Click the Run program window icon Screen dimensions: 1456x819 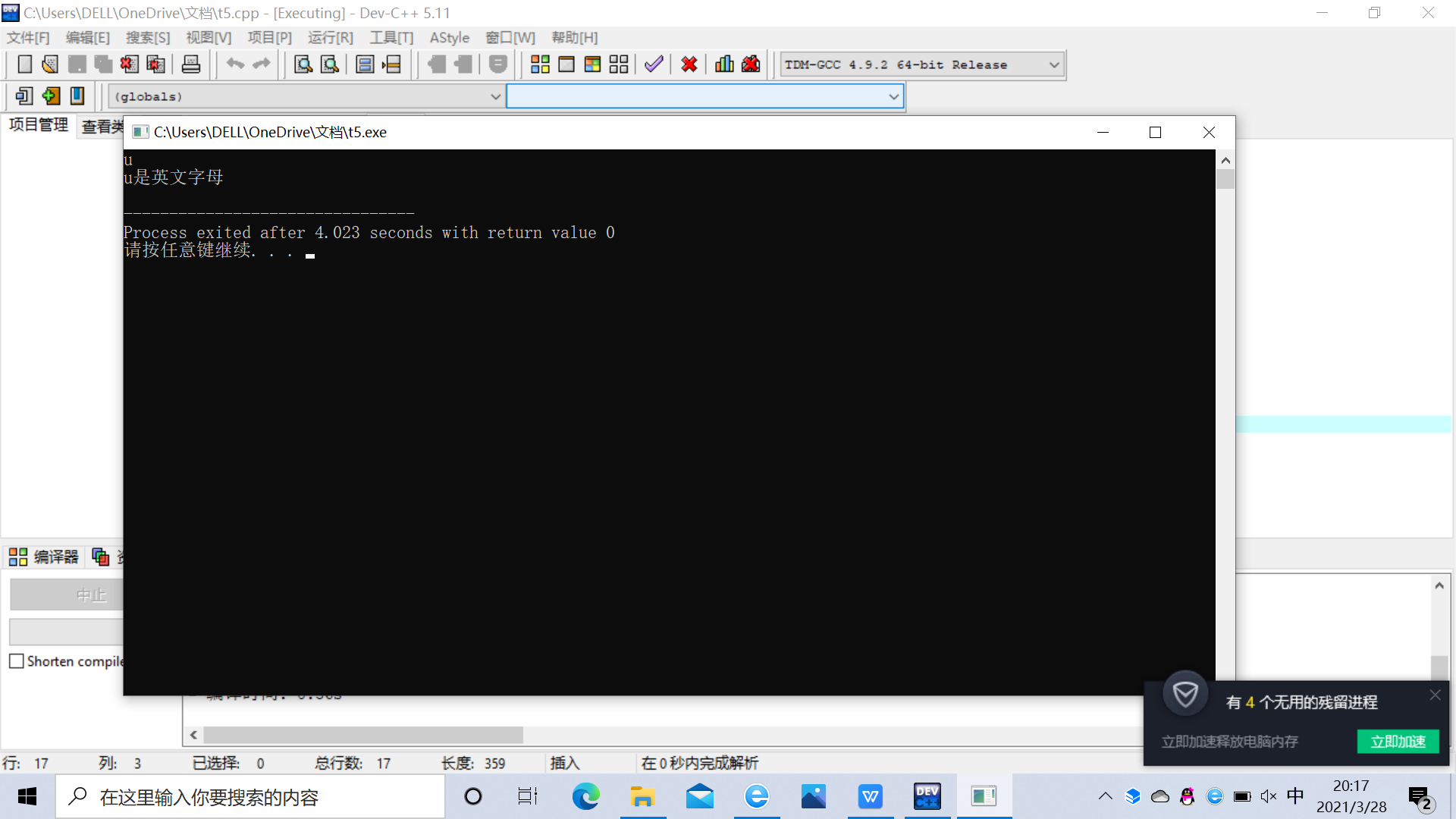(566, 64)
